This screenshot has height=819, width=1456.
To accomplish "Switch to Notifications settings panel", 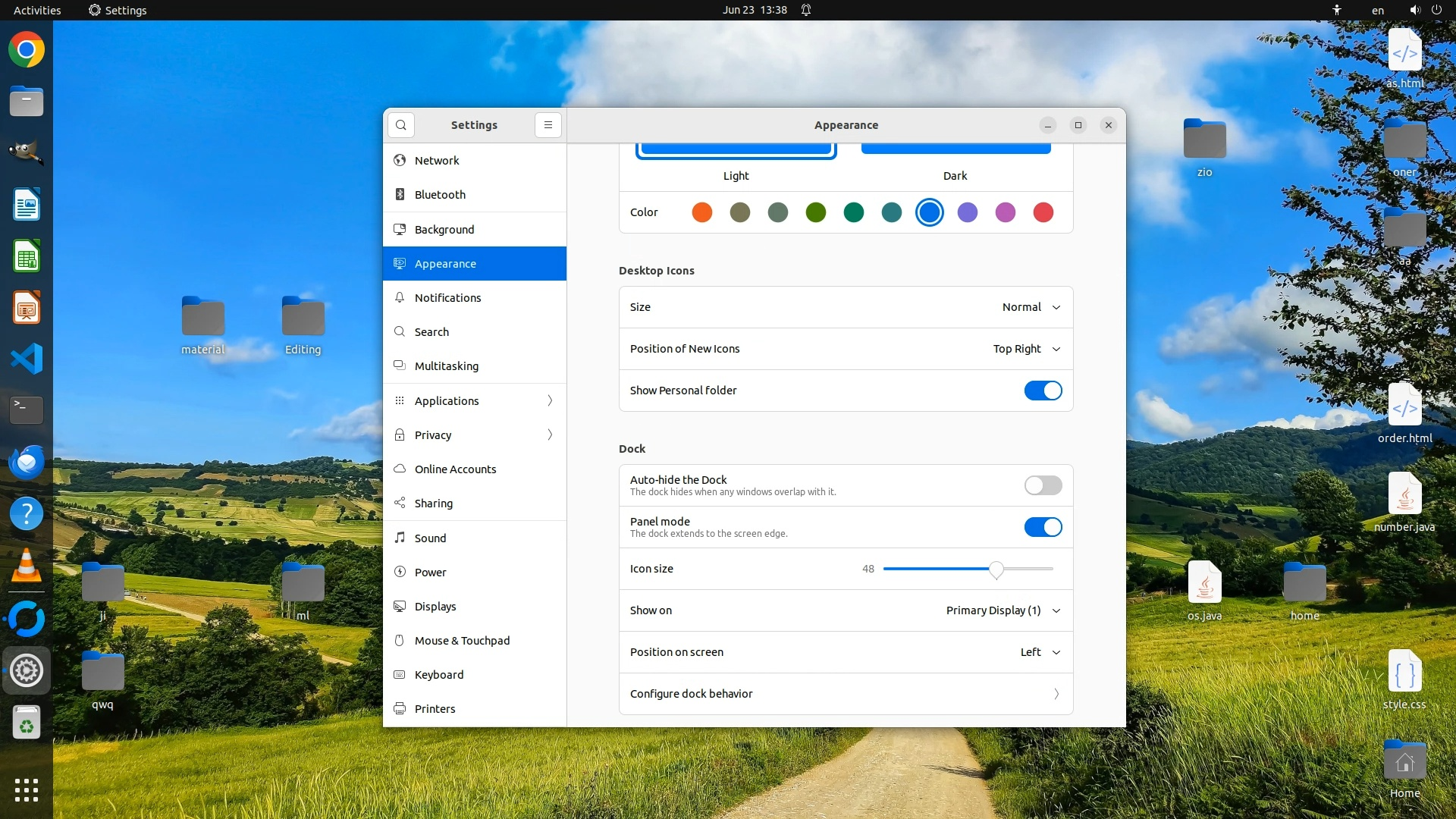I will 447,298.
